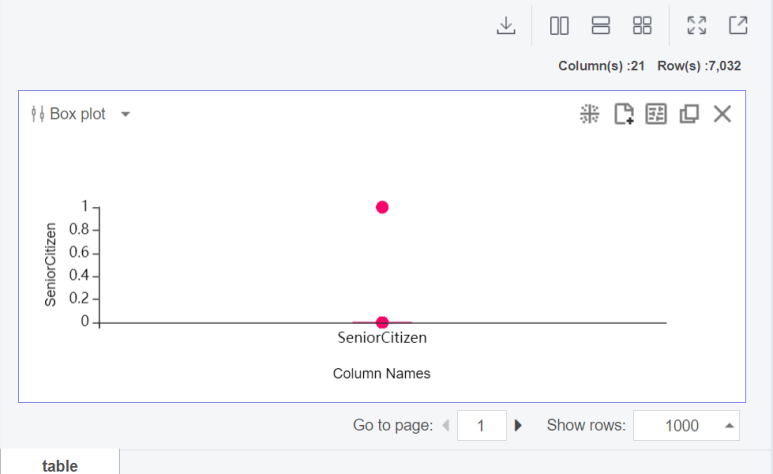Open chart settings panel icon

[x=656, y=114]
